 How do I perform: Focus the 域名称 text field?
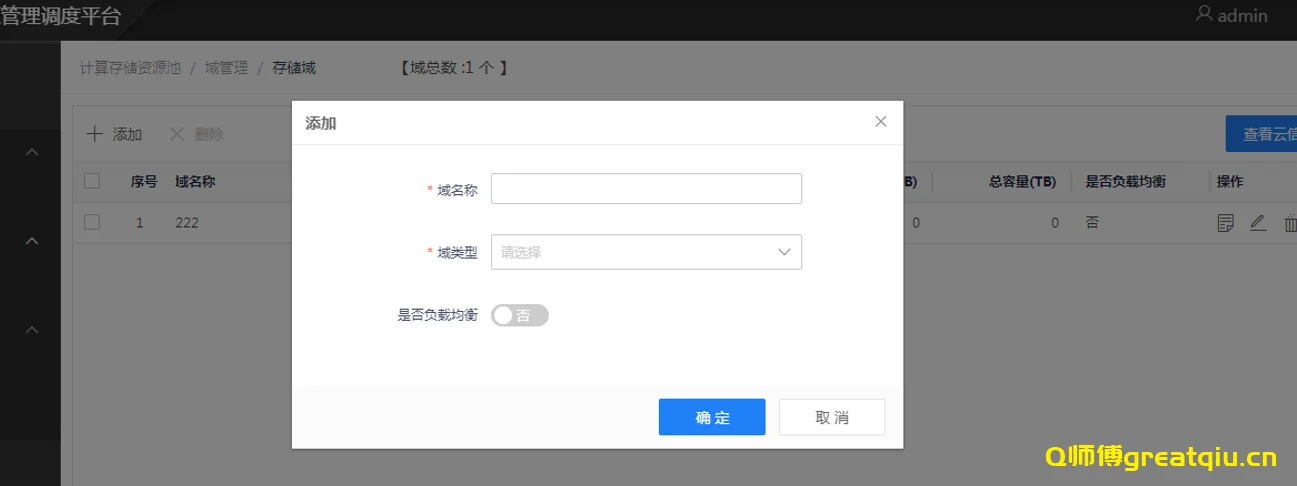click(x=646, y=189)
